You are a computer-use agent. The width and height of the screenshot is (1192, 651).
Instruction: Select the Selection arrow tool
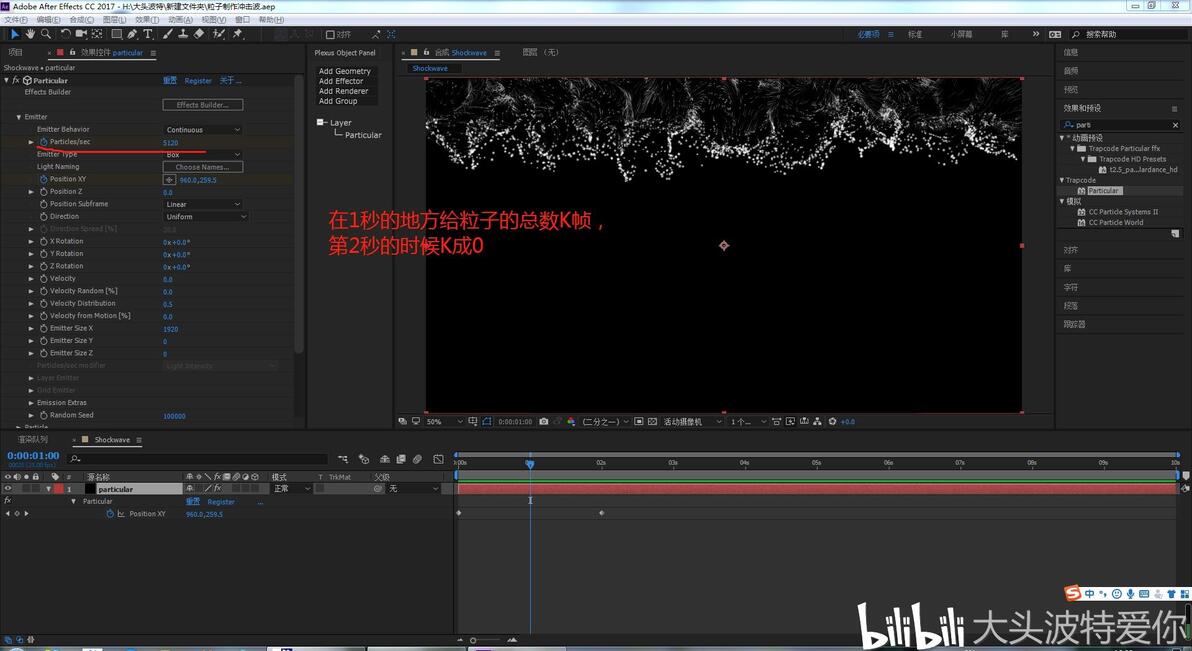click(x=14, y=34)
